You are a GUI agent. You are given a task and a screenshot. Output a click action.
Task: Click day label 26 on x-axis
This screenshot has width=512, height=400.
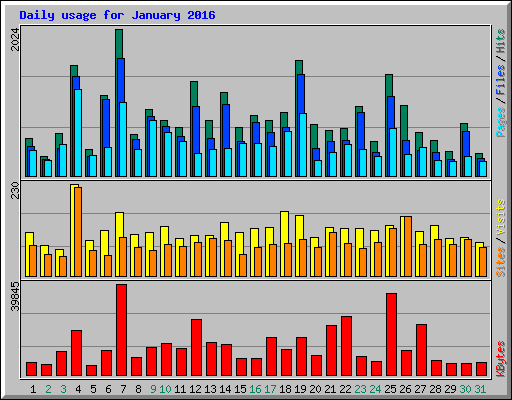tap(405, 389)
